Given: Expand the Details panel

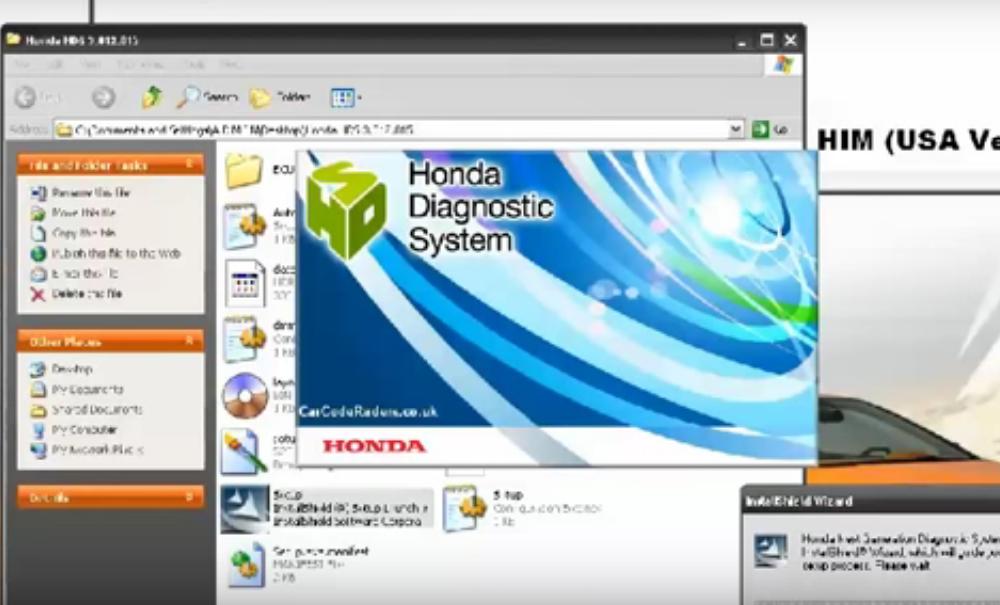Looking at the screenshot, I should [x=189, y=496].
